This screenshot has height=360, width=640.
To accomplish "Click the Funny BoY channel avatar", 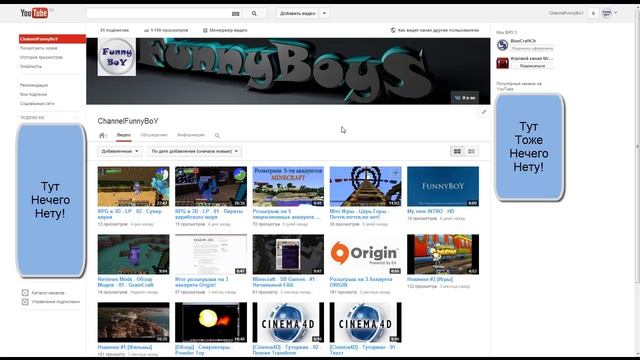I will (x=117, y=57).
